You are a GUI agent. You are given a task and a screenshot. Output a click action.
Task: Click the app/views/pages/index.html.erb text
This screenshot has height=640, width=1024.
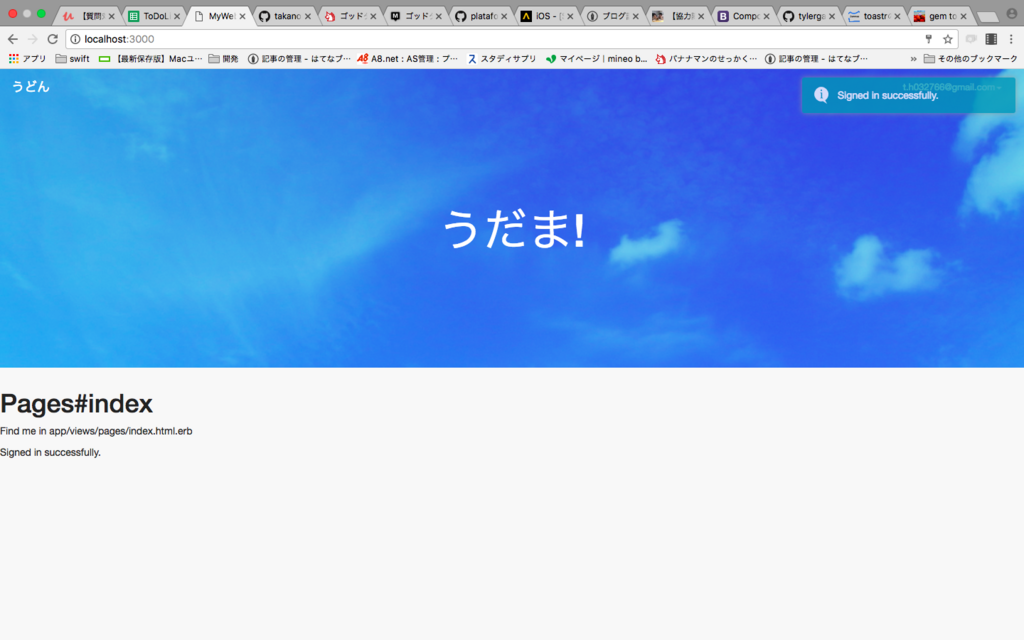tap(120, 431)
